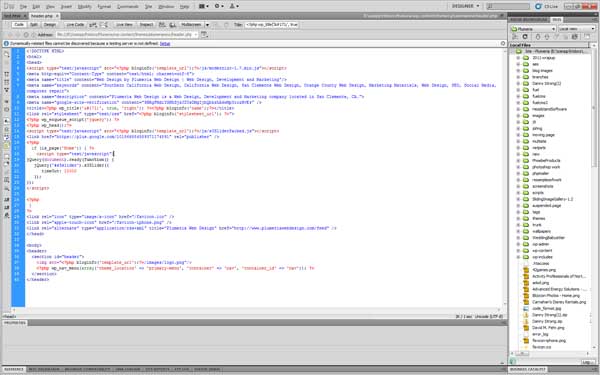This screenshot has width=600, height=375.
Task: Open the Modify menu
Action: click(85, 7)
